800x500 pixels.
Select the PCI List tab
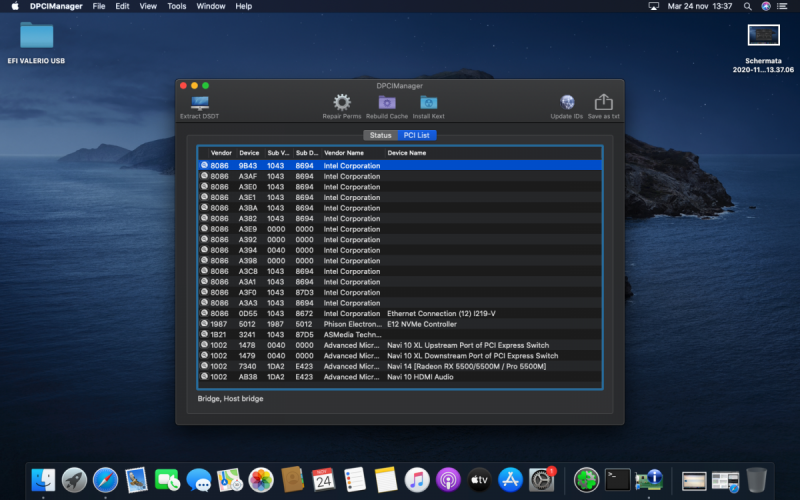tap(417, 135)
